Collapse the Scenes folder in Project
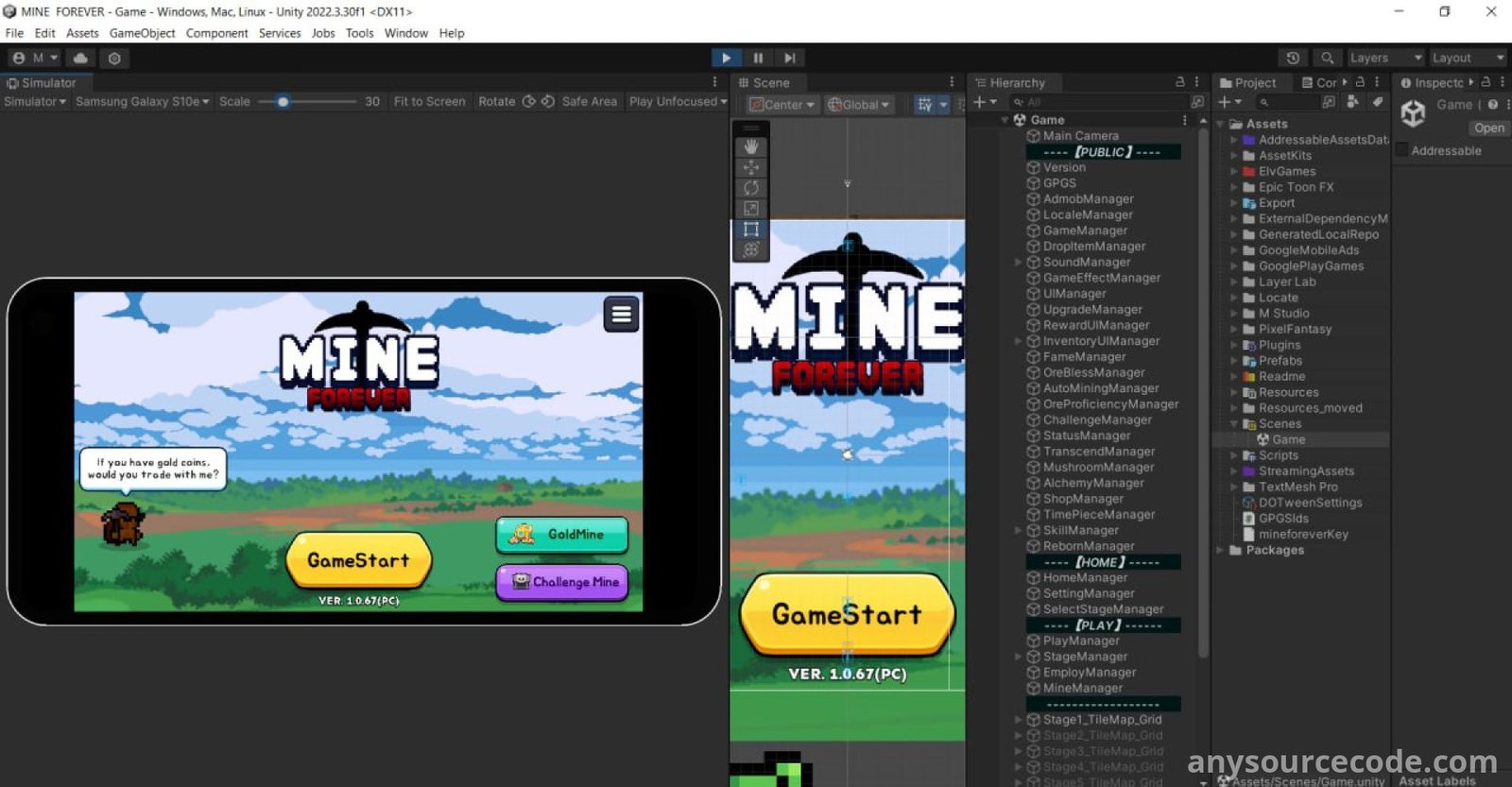 pyautogui.click(x=1234, y=424)
